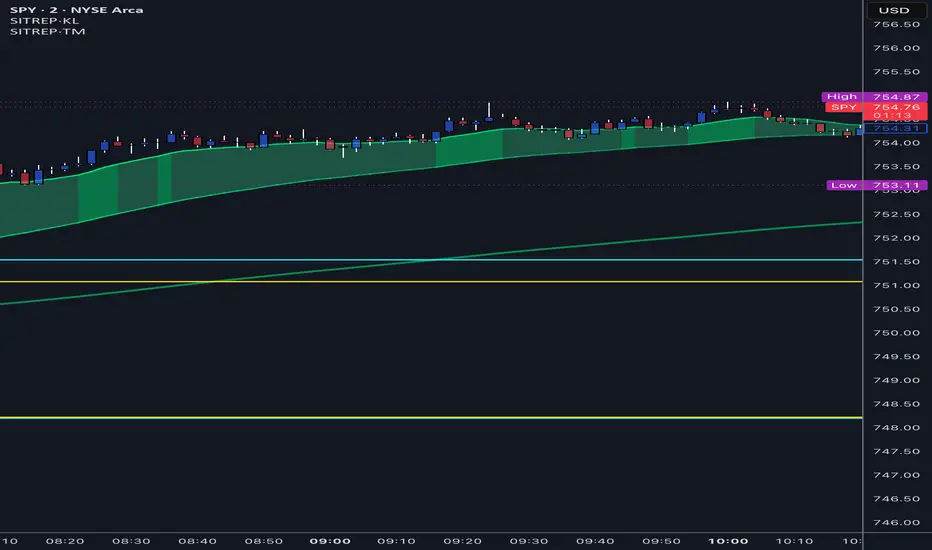932x550 pixels.
Task: Select the SITREP-TM indicator label
Action: 48,32
